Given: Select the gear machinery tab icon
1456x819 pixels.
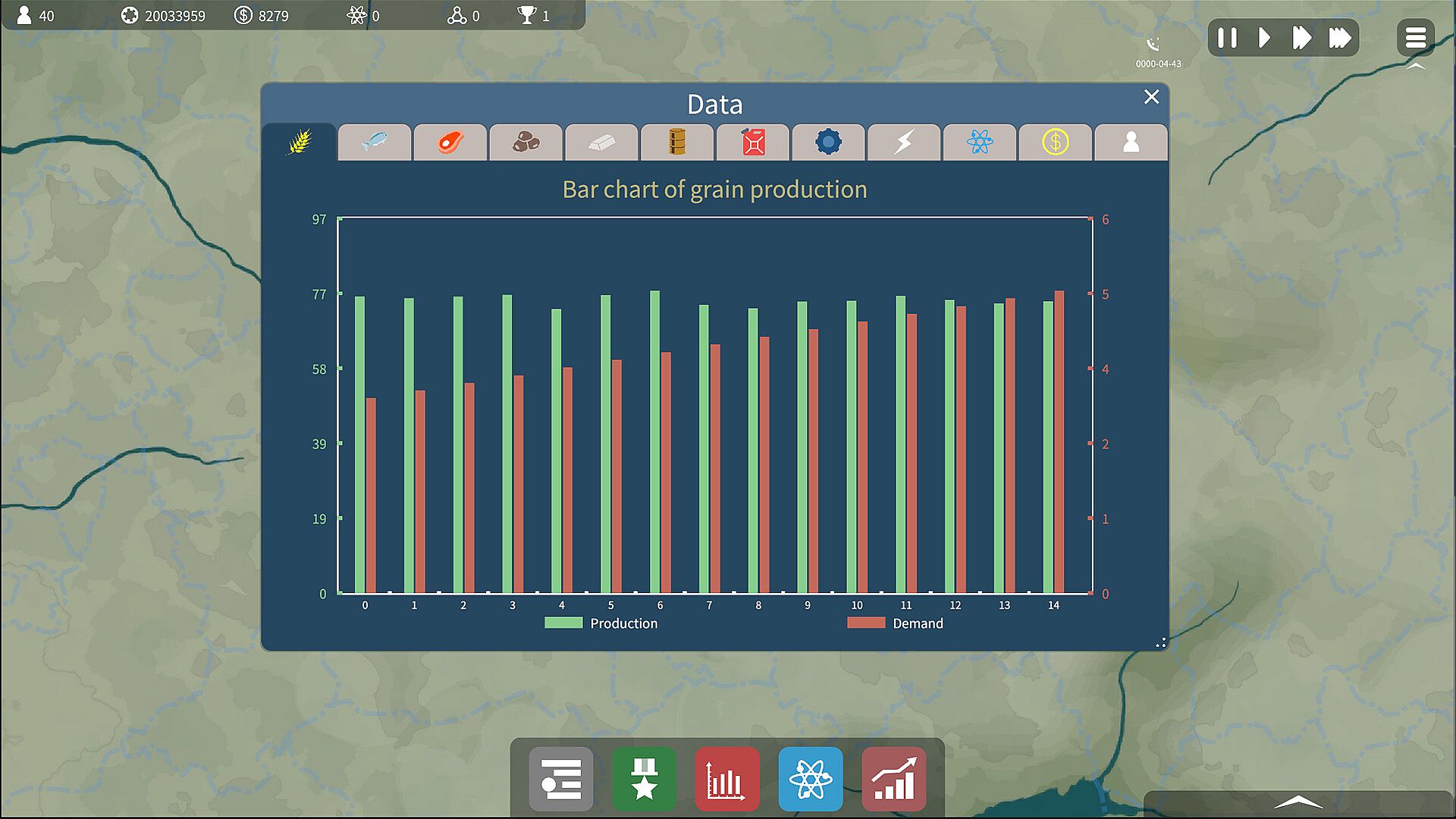Looking at the screenshot, I should click(828, 142).
